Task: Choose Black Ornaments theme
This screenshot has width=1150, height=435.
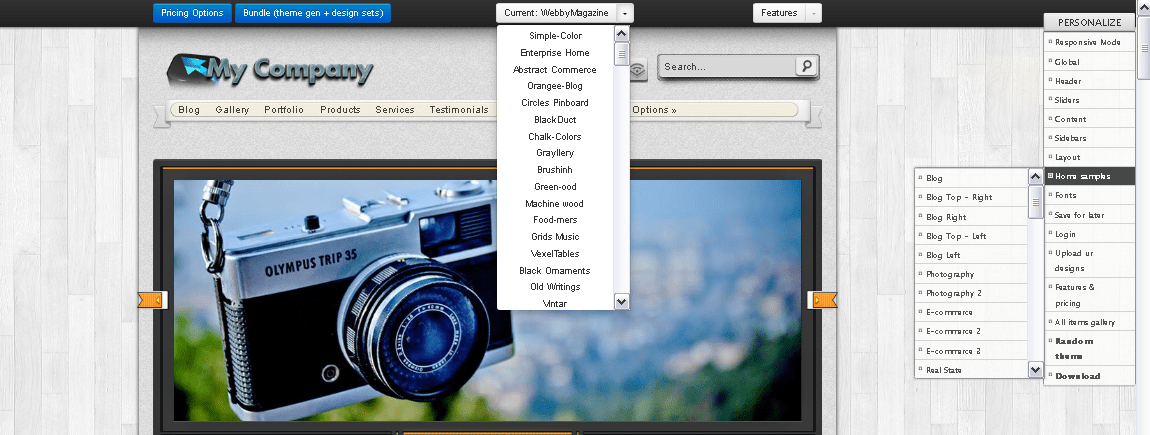Action: (x=555, y=270)
